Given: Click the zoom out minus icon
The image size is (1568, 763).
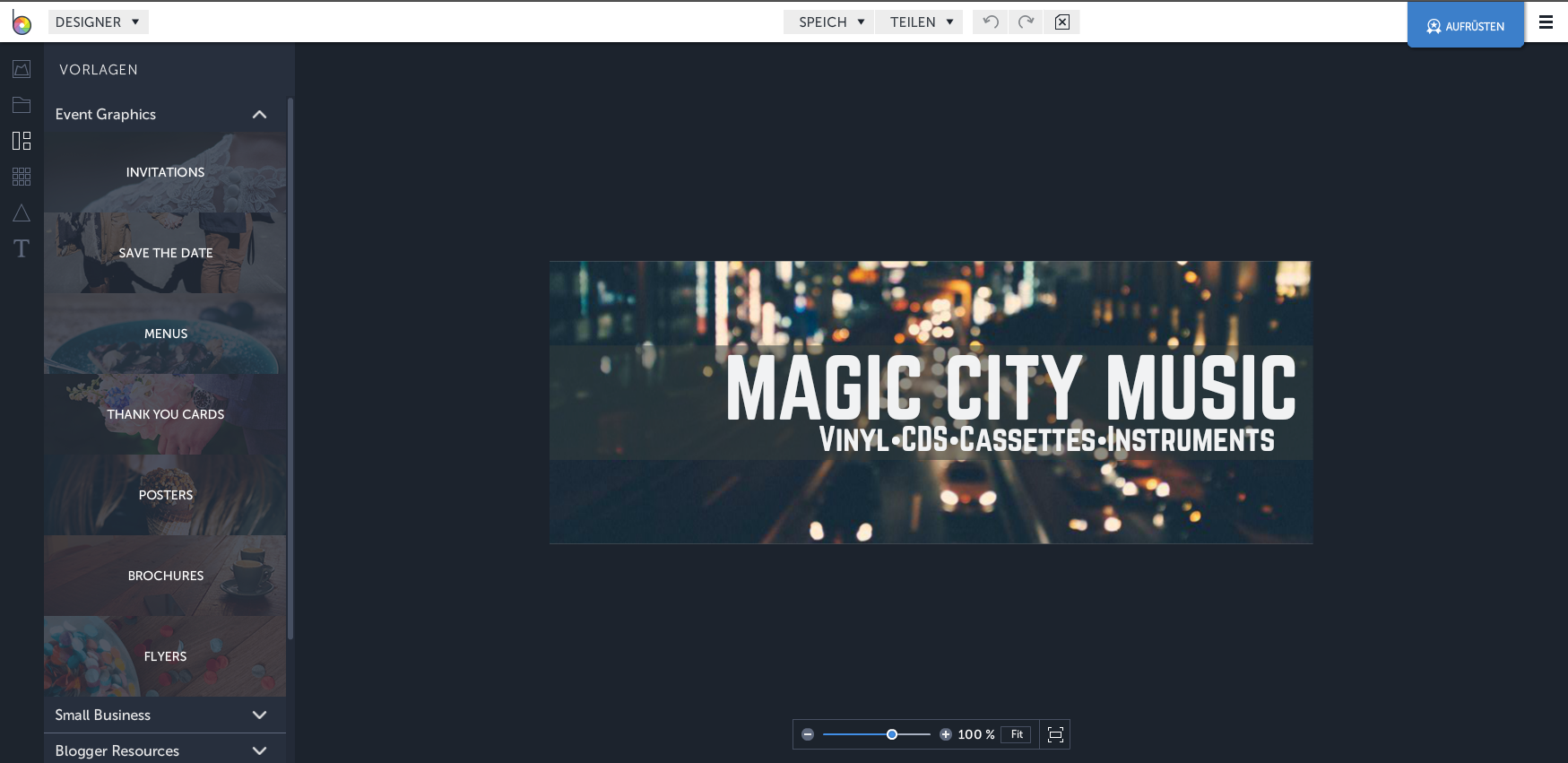Looking at the screenshot, I should (x=808, y=734).
